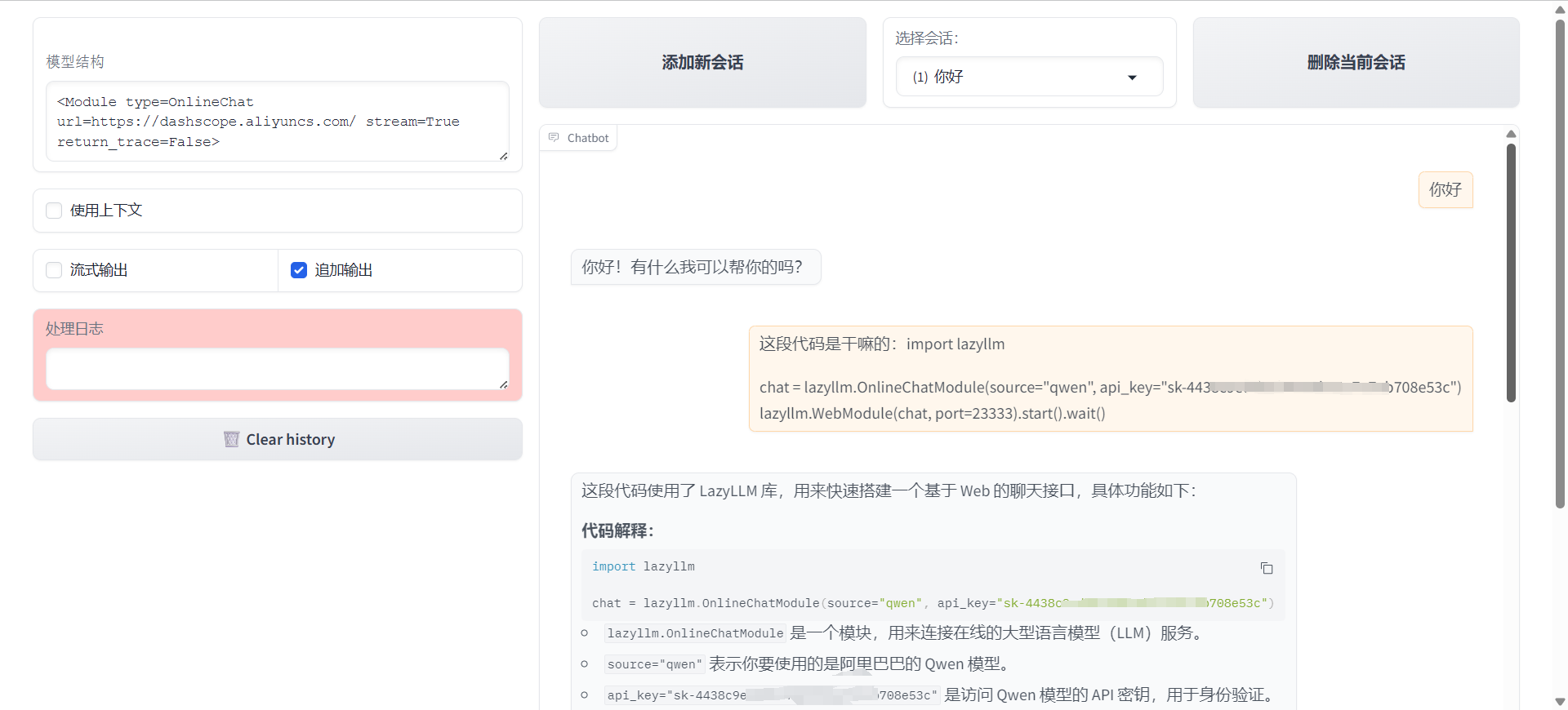Click the reply 你好！有什么我可以帮你的吗？

point(696,267)
